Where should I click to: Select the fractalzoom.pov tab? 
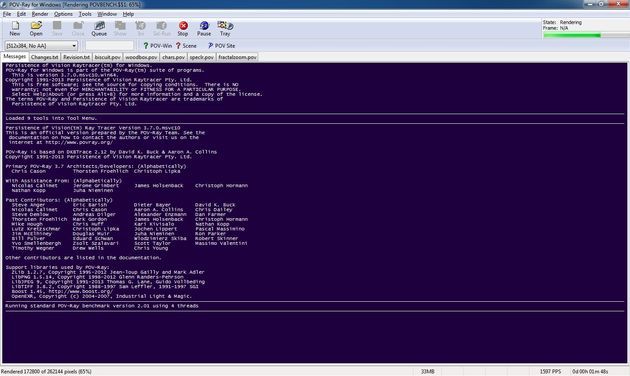click(237, 57)
